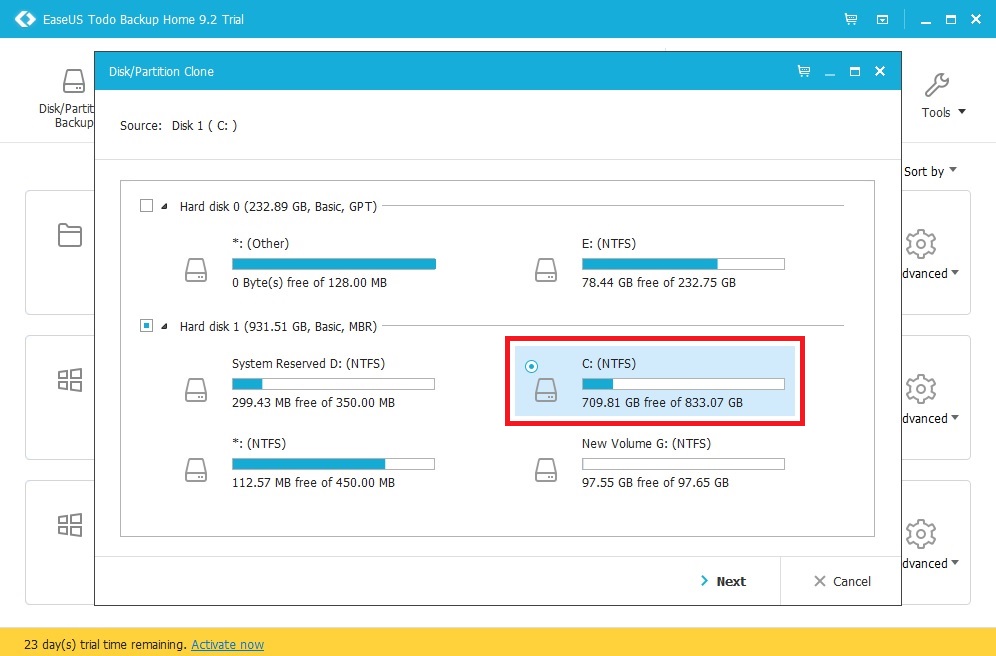The image size is (996, 656).
Task: Proceed with the Next button
Action: point(723,581)
